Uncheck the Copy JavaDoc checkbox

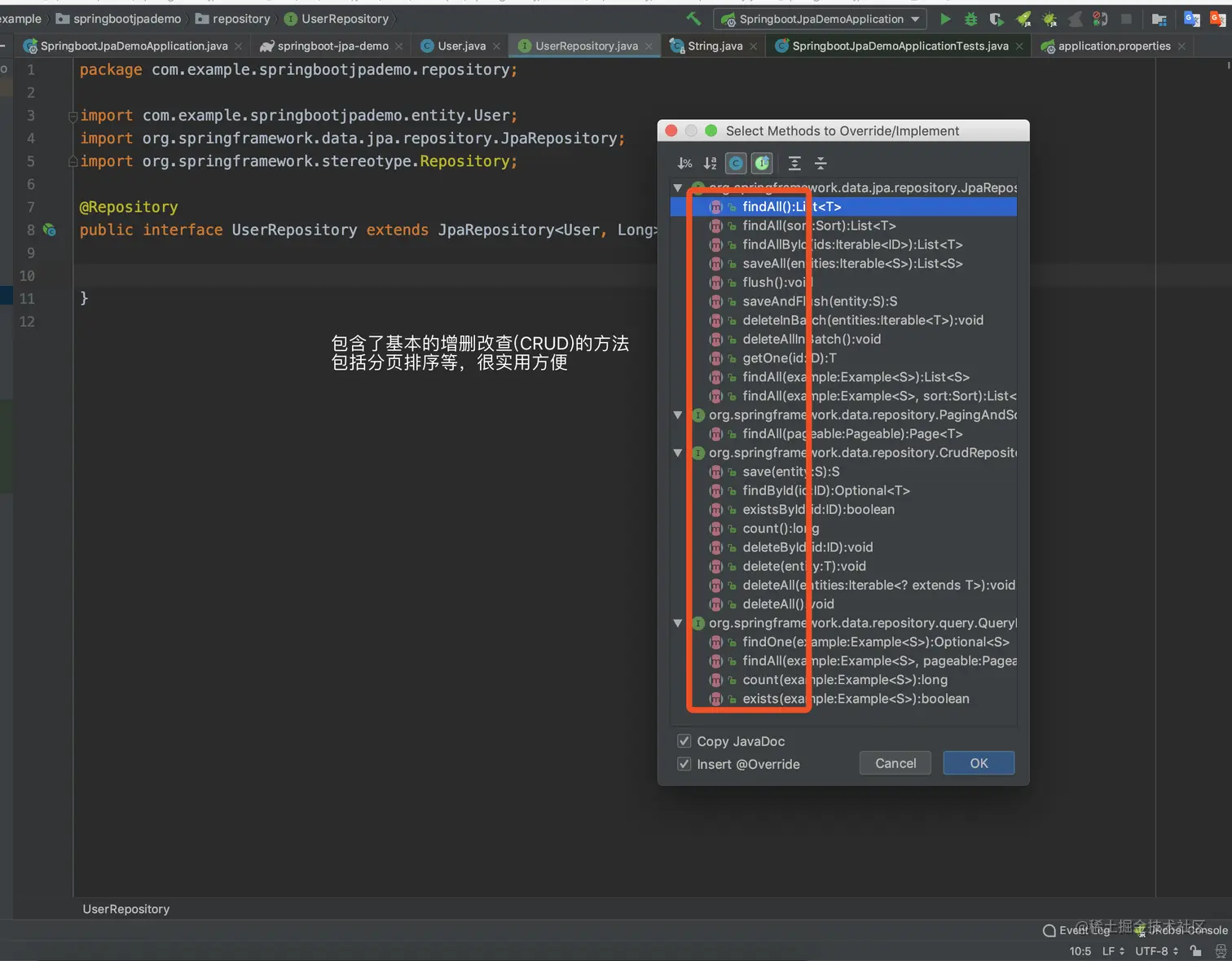(684, 741)
